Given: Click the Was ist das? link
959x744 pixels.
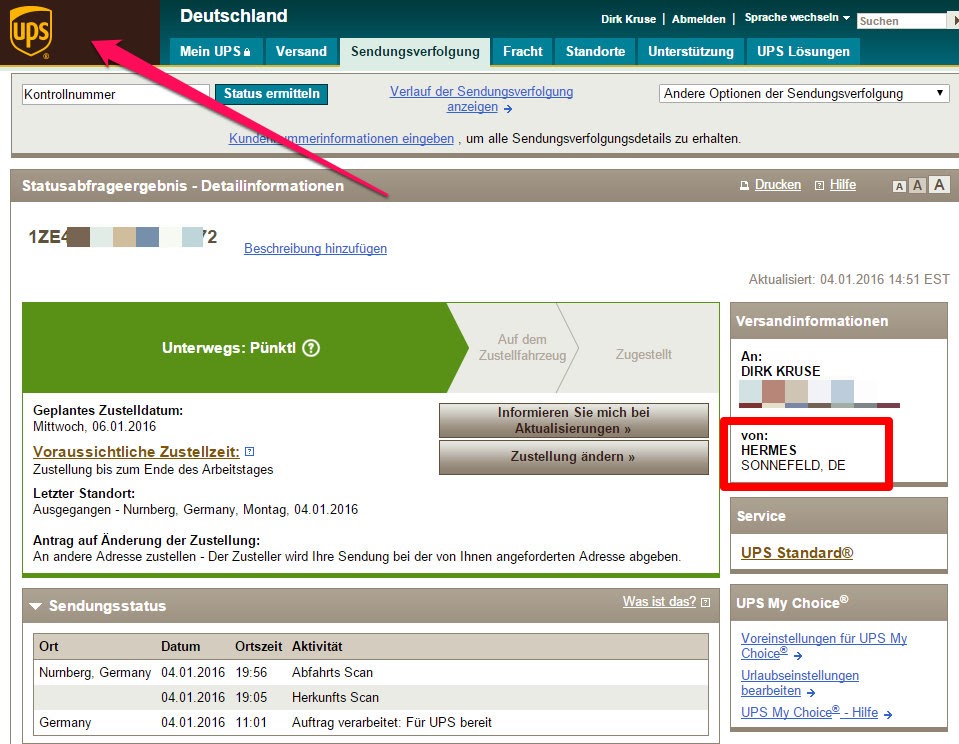Looking at the screenshot, I should pyautogui.click(x=659, y=602).
